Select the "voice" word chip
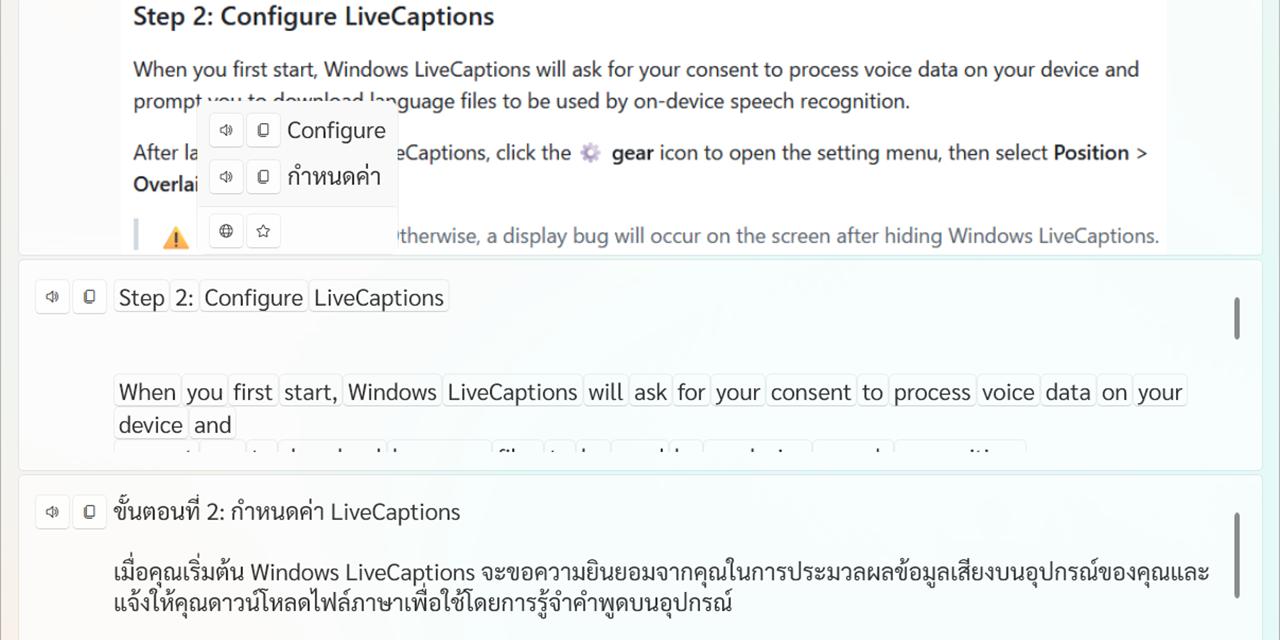Screen dimensions: 1280x640 coord(1008,391)
